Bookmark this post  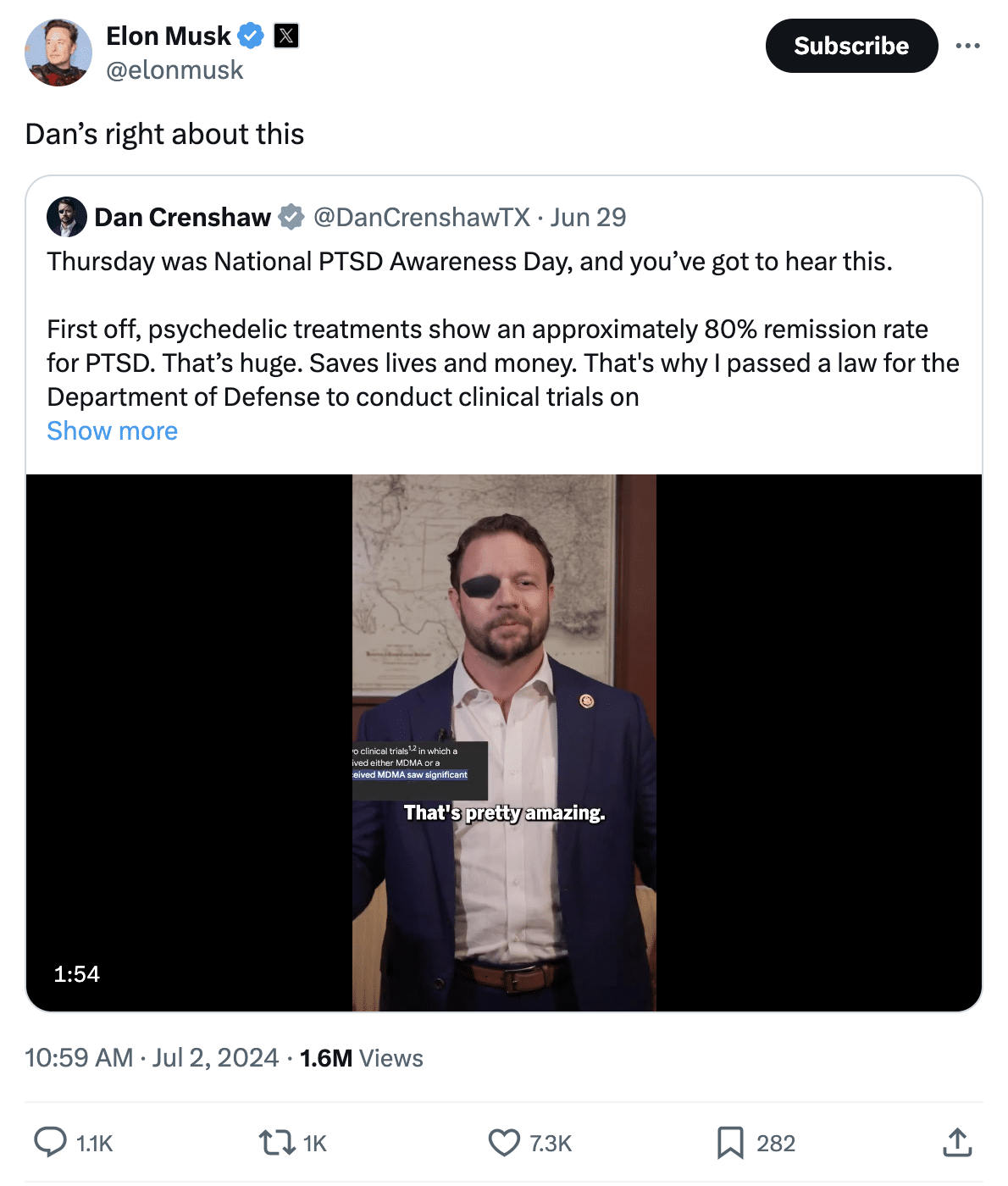[x=730, y=1143]
